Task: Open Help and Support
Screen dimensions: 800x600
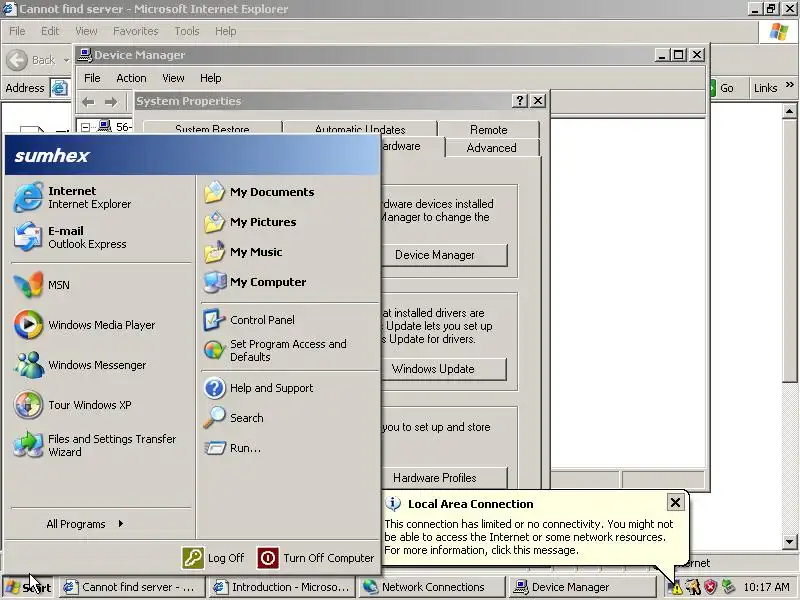Action: [289, 388]
